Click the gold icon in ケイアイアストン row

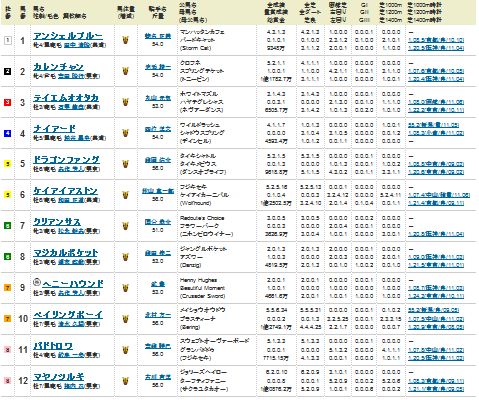[x=125, y=195]
